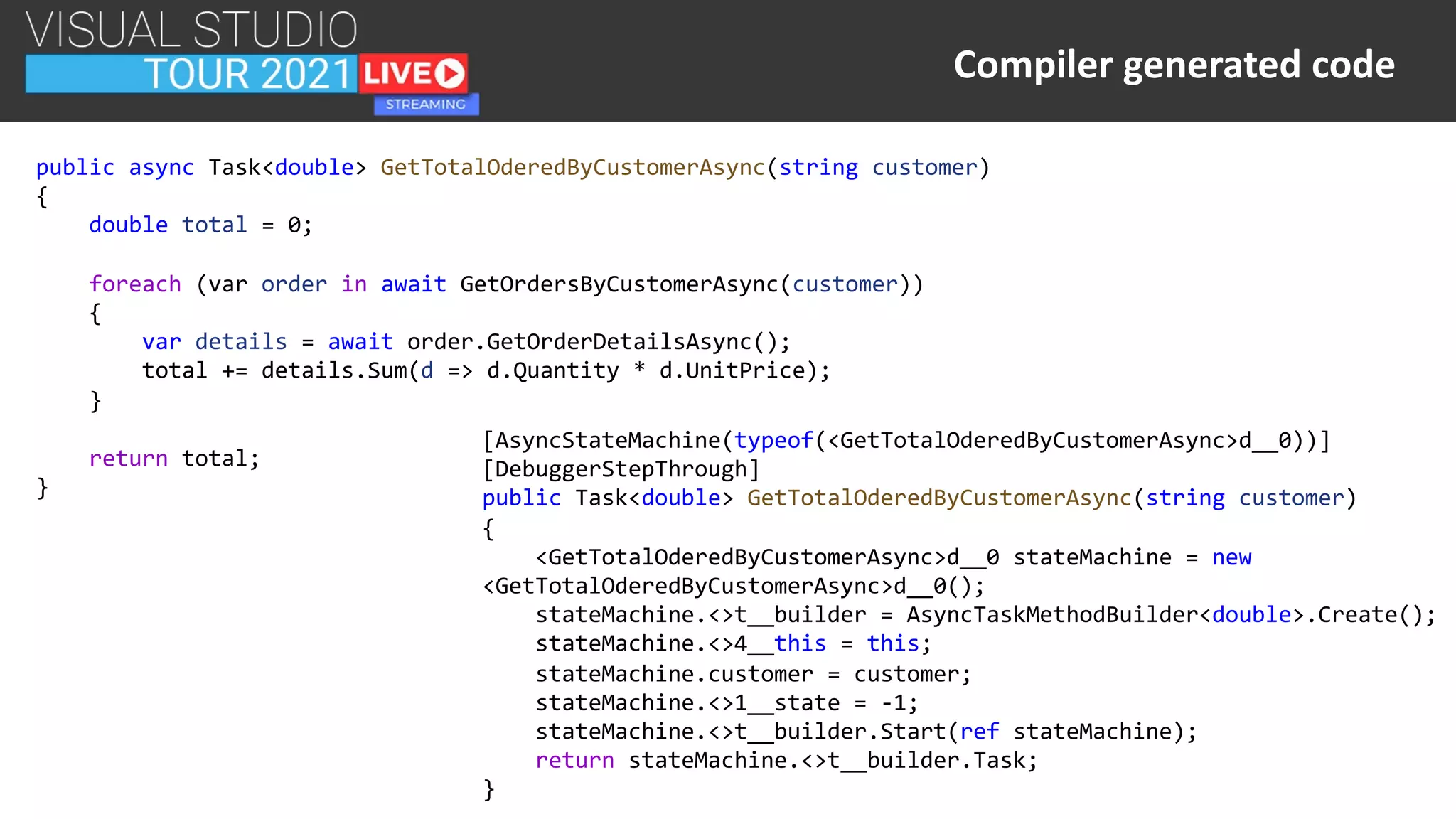
Task: Click the '[AsyncStateMachine(typeof(' attribute line
Action: coord(906,441)
